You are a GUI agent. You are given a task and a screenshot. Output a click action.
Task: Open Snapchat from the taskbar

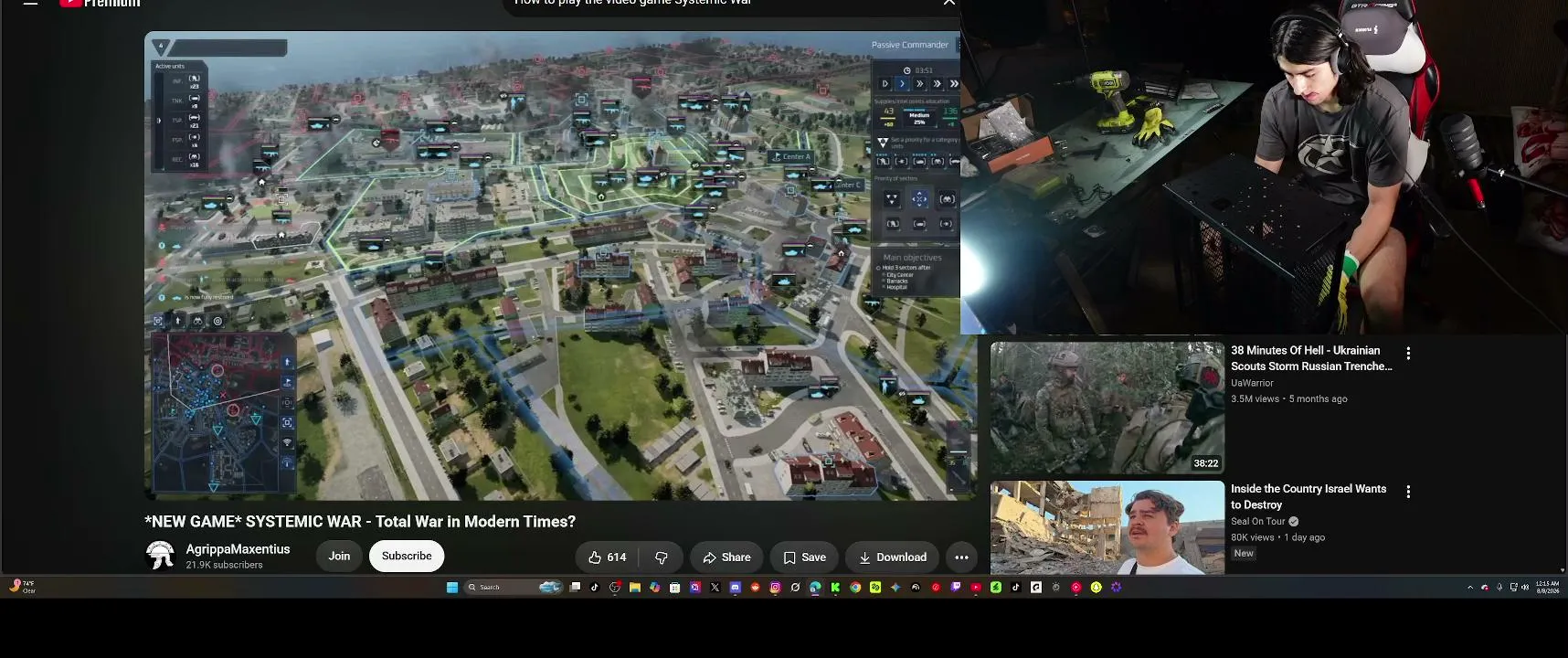coord(1096,588)
